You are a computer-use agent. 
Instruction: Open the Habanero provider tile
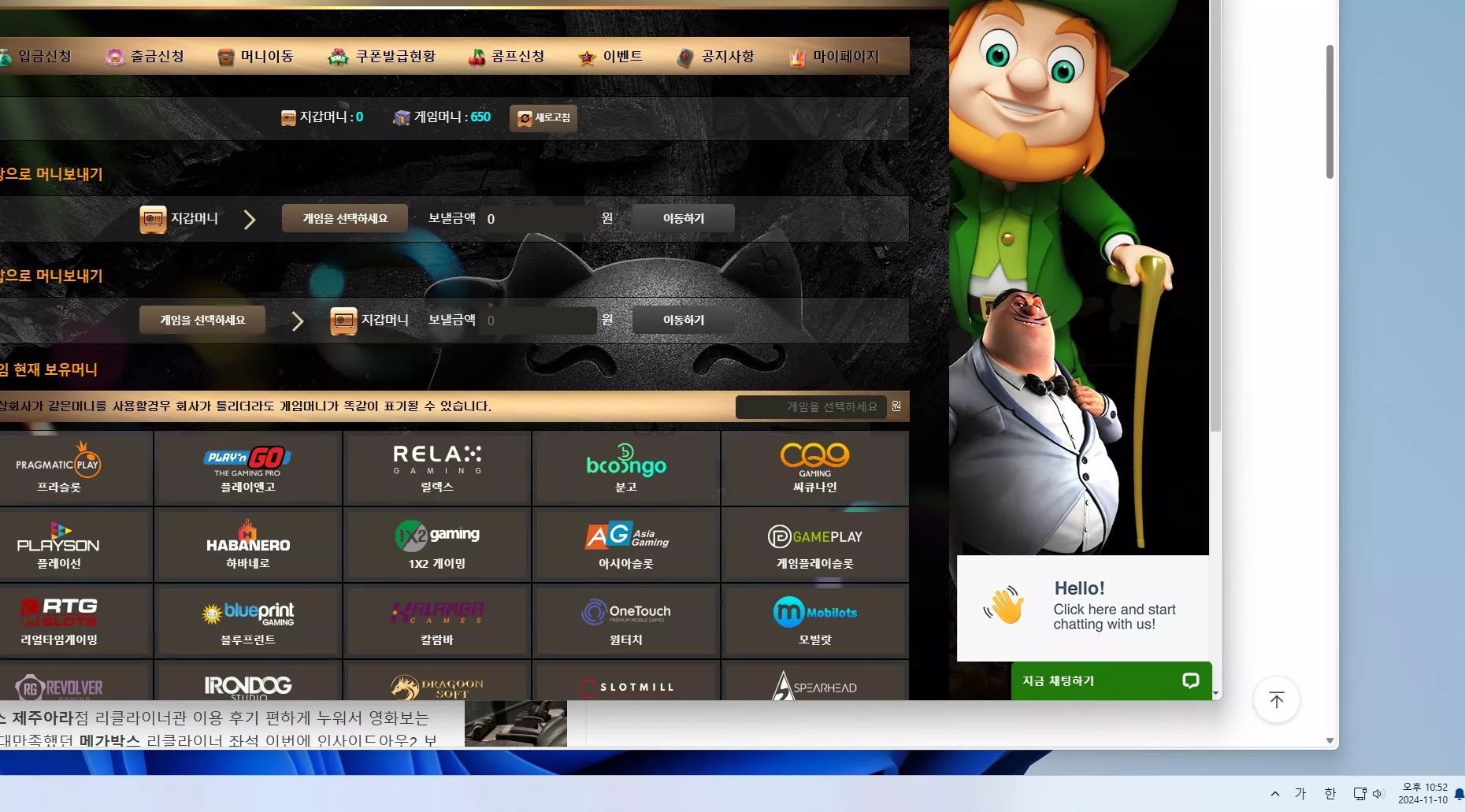248,544
